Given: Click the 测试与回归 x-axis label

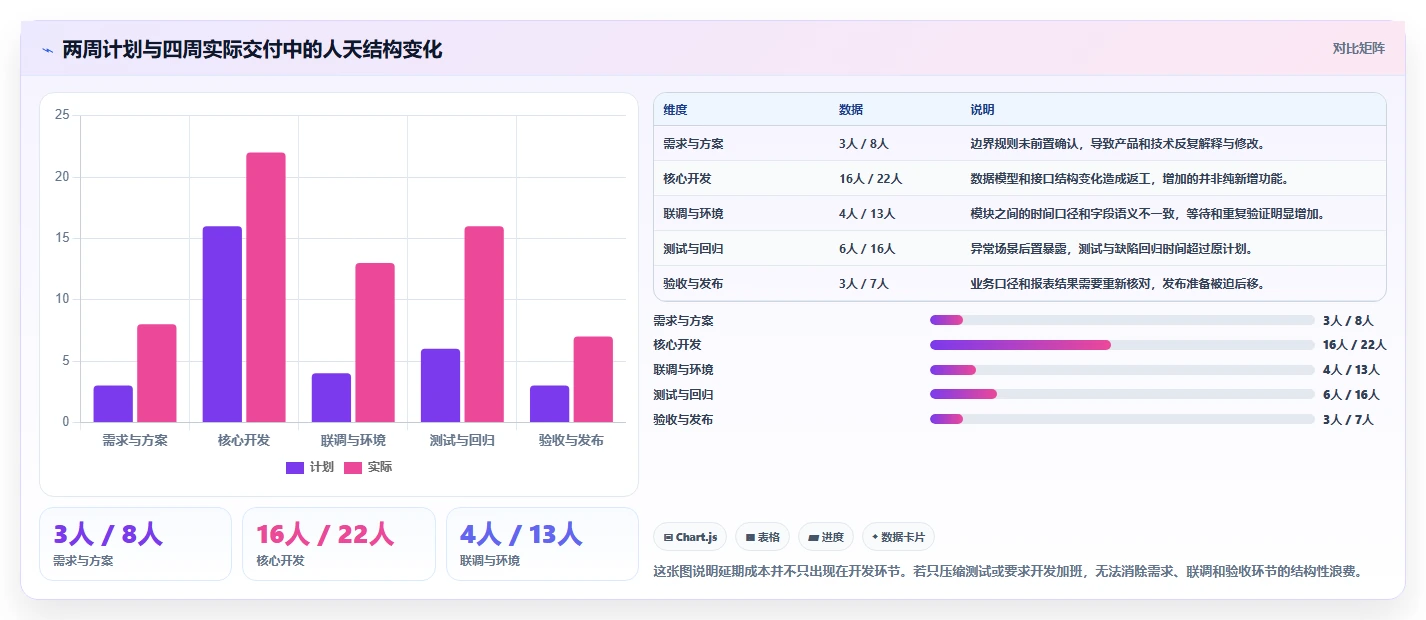Looking at the screenshot, I should (x=462, y=440).
